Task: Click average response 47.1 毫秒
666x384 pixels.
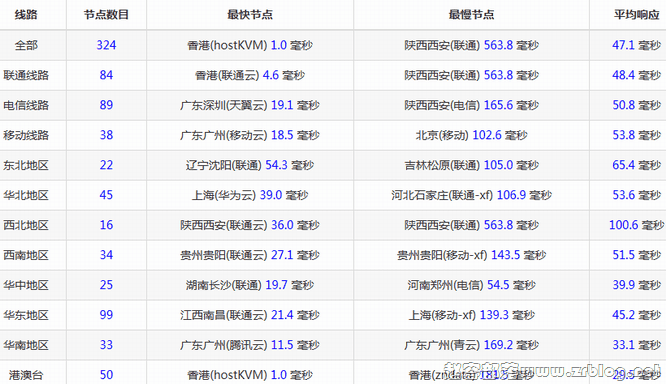Action: [x=636, y=45]
